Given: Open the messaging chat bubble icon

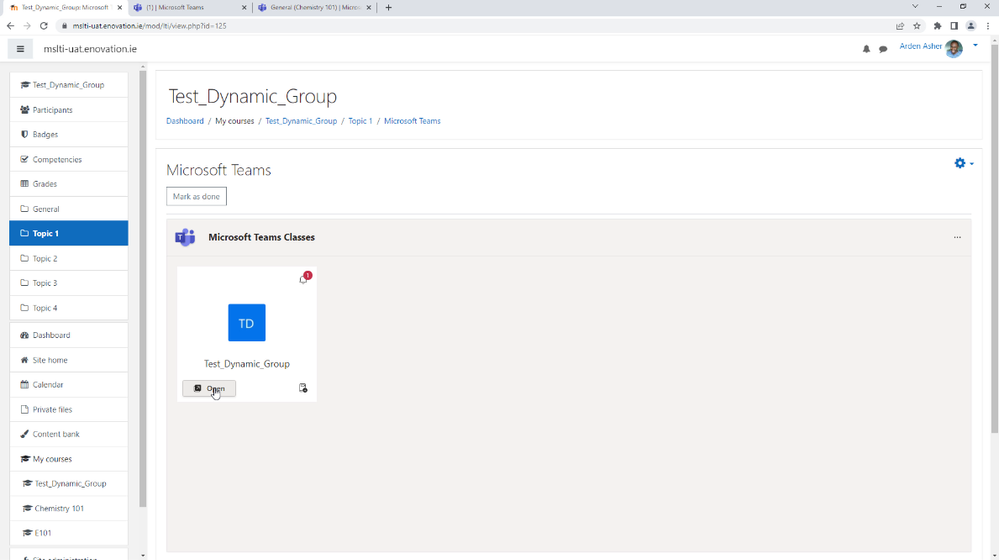Looking at the screenshot, I should pos(883,49).
